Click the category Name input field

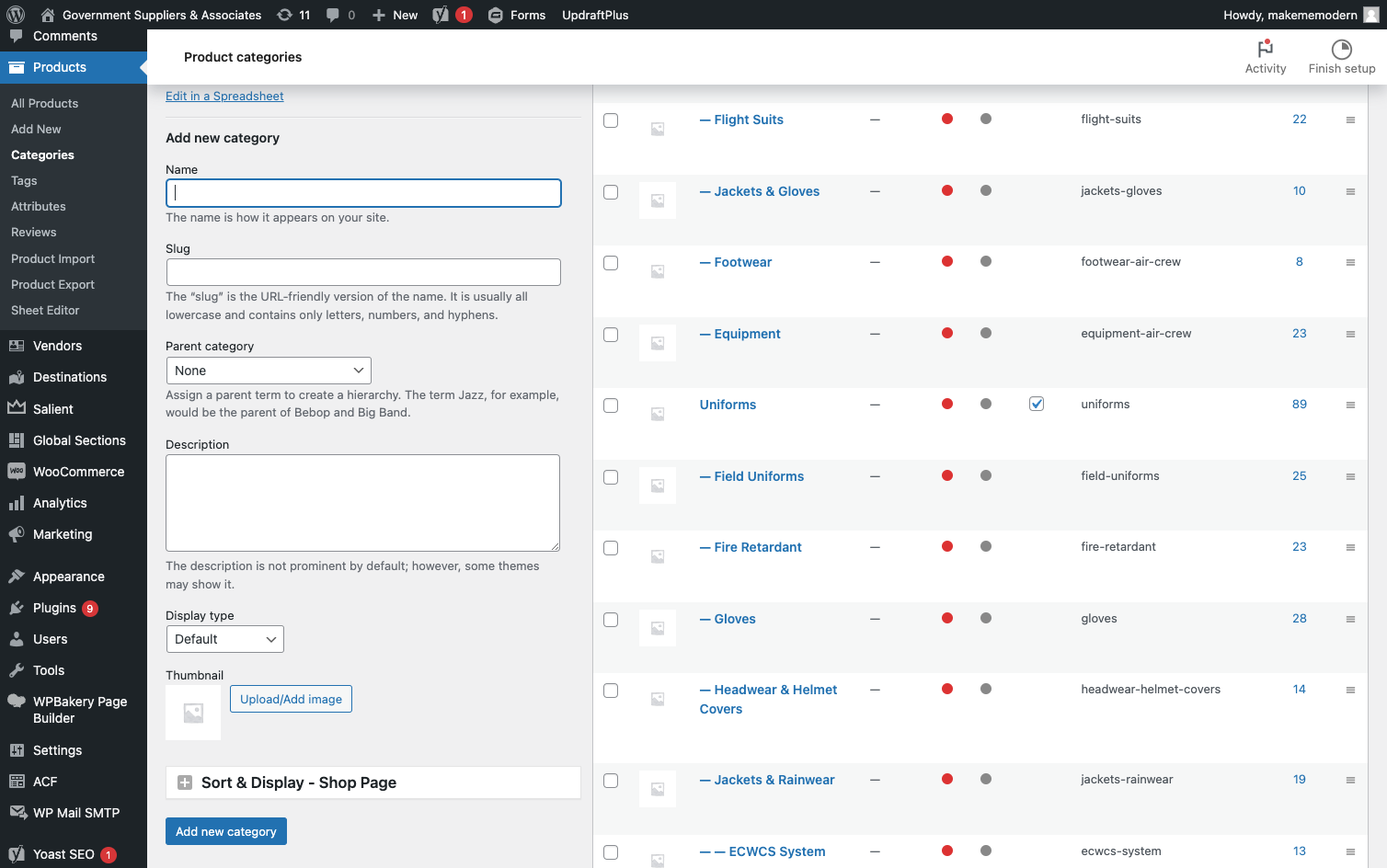click(x=363, y=193)
